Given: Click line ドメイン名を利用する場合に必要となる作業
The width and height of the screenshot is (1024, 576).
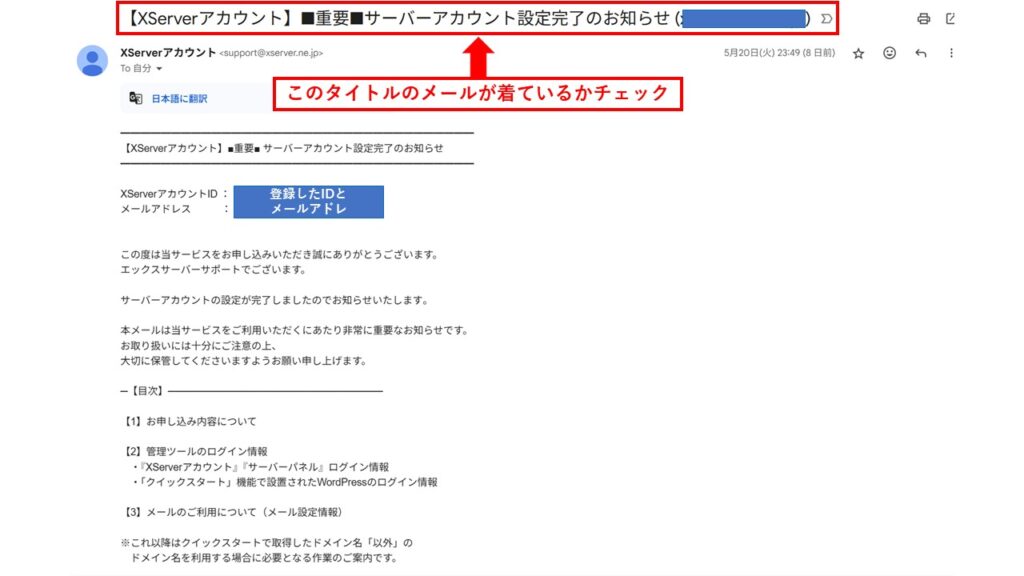Looking at the screenshot, I should (x=264, y=558).
